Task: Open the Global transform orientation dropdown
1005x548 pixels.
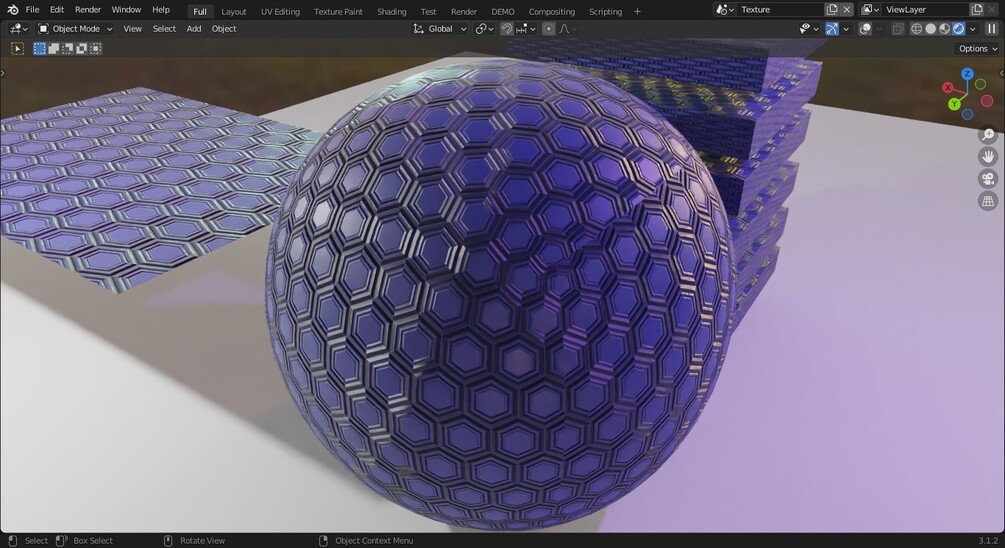Action: coord(440,29)
